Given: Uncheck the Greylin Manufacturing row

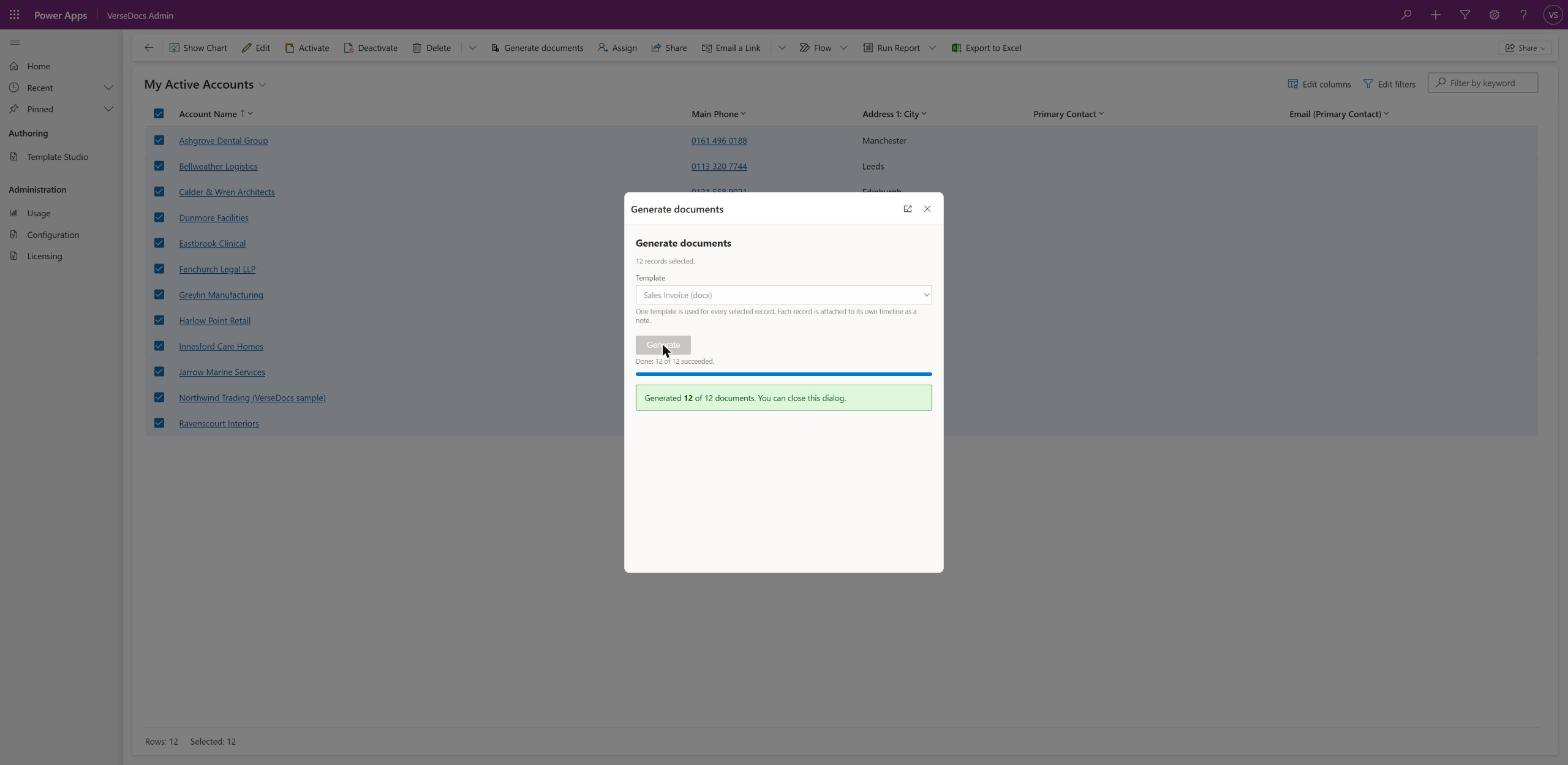Looking at the screenshot, I should tap(158, 295).
